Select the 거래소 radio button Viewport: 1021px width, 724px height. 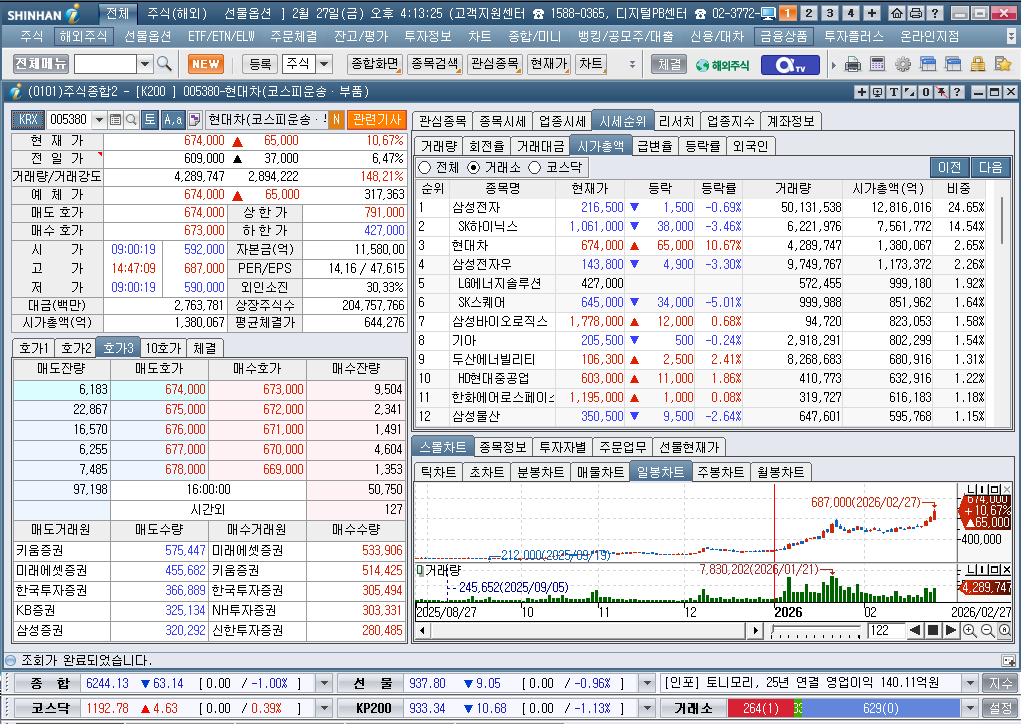pyautogui.click(x=473, y=167)
